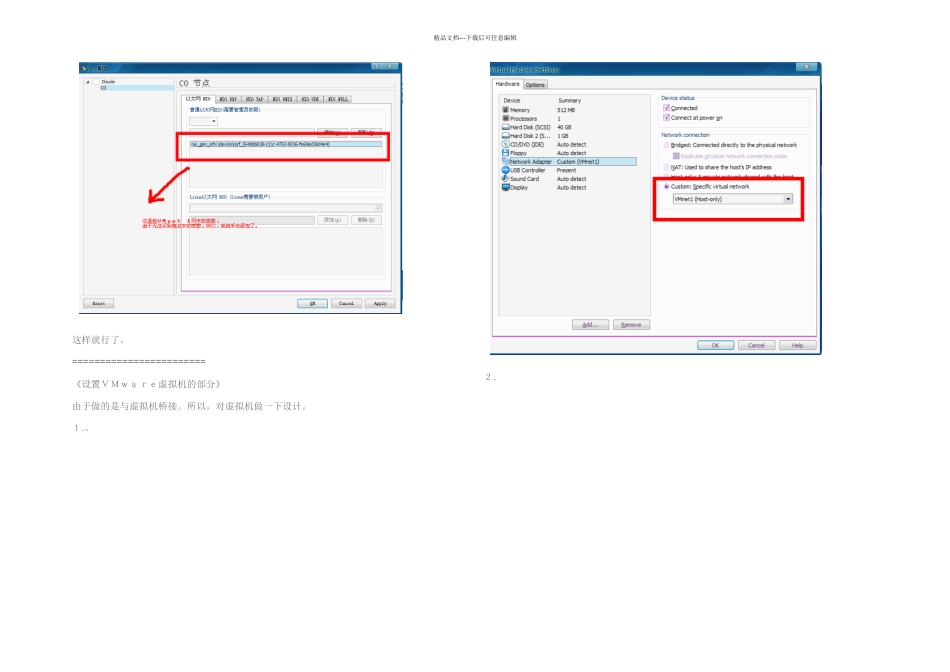The height and width of the screenshot is (672, 950).
Task: Close the Virtual Machine Settings window
Action: click(x=806, y=67)
